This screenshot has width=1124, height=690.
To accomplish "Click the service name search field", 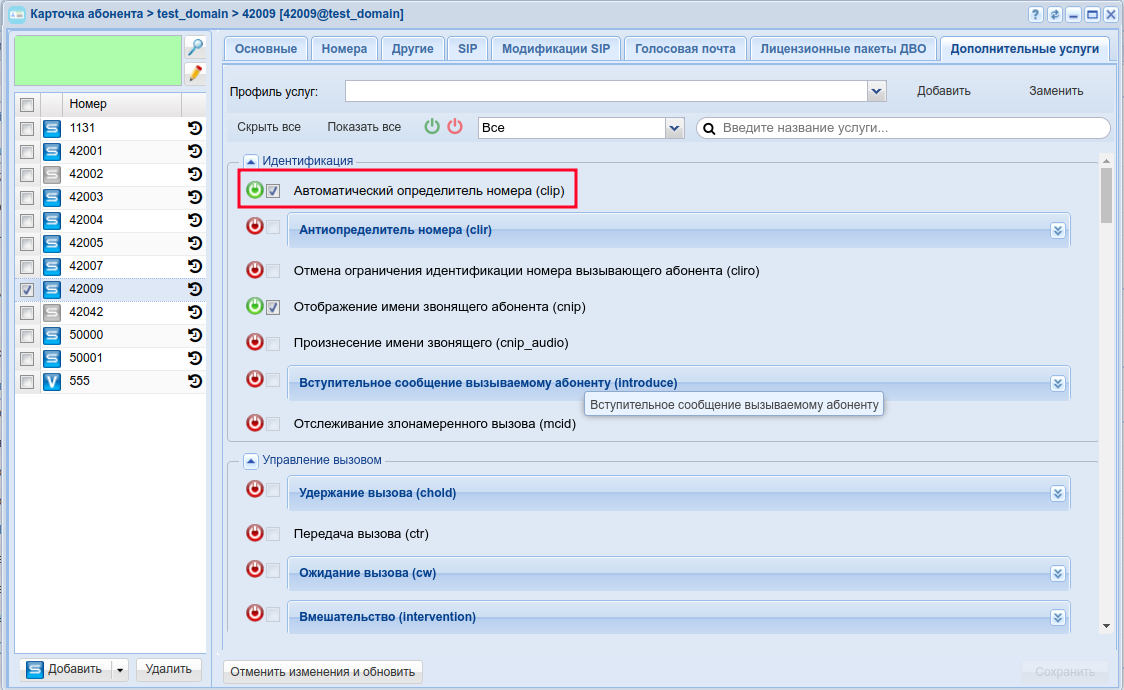I will (x=910, y=128).
